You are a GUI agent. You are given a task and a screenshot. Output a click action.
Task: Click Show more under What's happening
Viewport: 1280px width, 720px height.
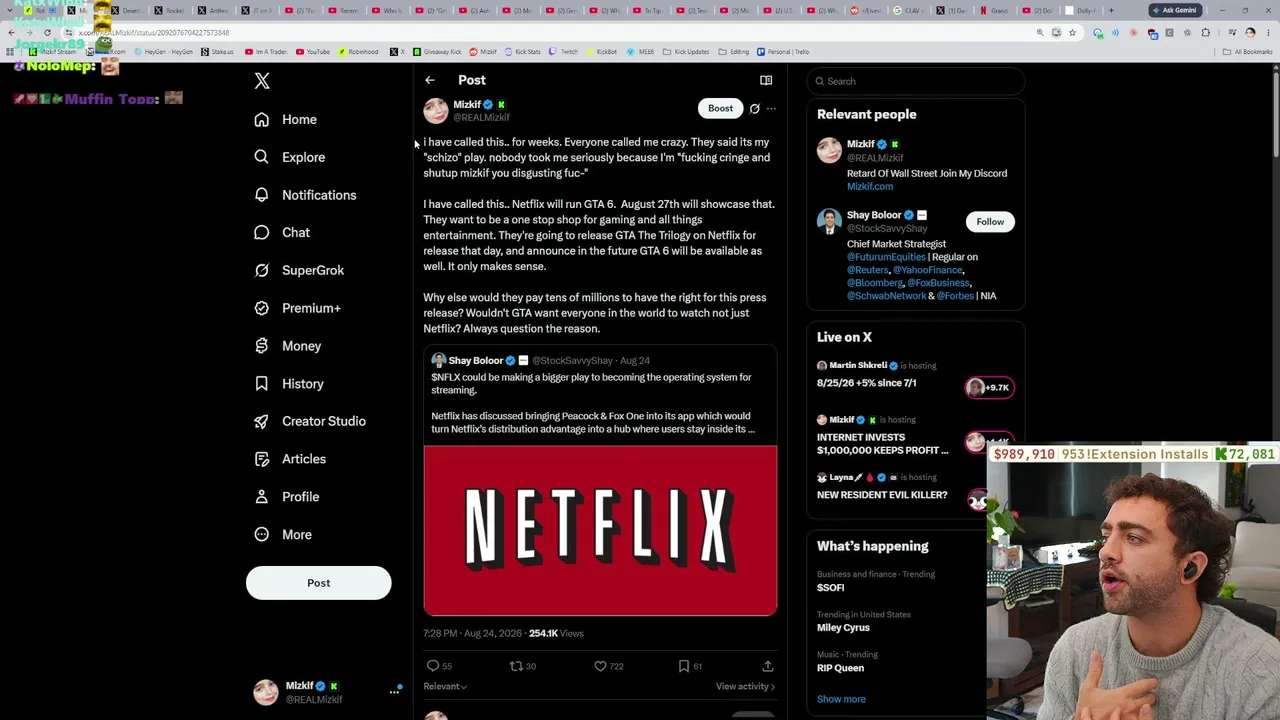(x=841, y=699)
